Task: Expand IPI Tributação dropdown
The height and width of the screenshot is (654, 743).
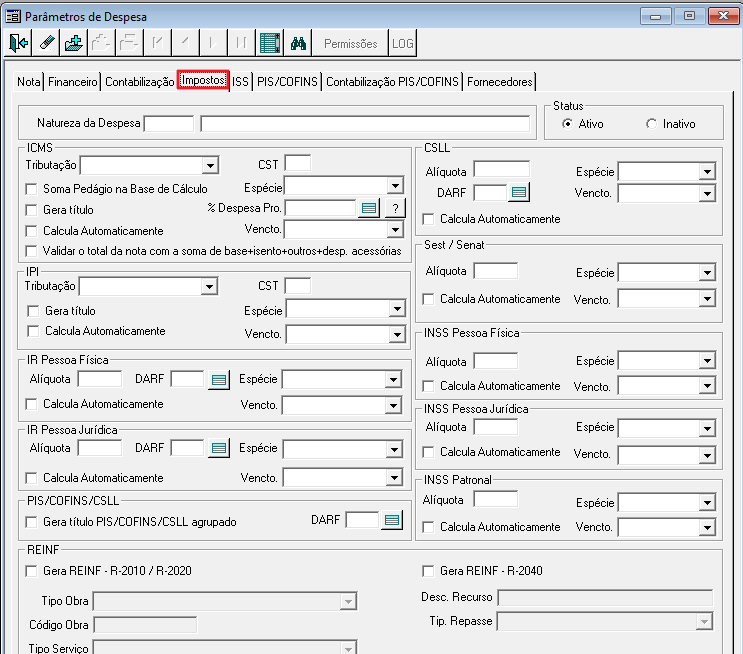Action: [209, 287]
